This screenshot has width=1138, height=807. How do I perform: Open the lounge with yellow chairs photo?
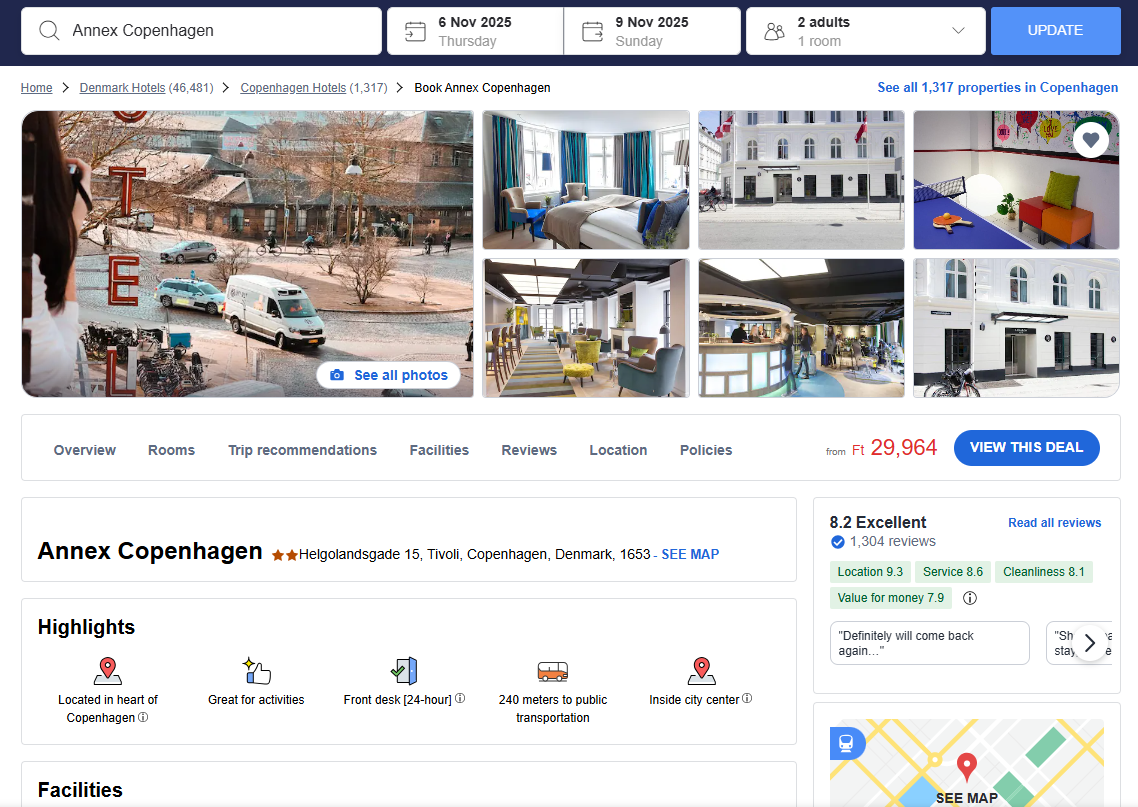pos(586,328)
